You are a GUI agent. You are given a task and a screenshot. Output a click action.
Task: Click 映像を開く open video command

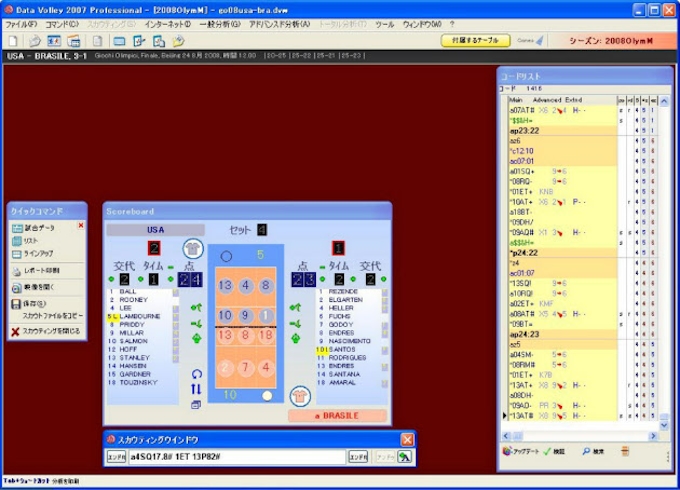[x=42, y=287]
